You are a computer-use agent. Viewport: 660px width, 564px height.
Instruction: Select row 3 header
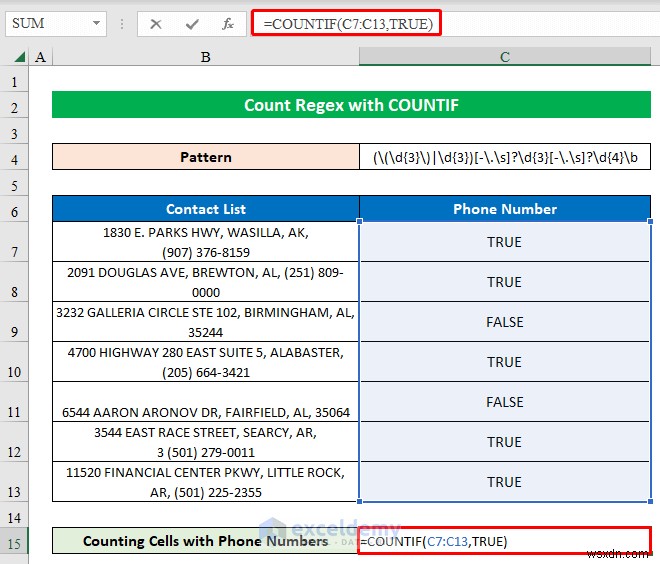[14, 131]
